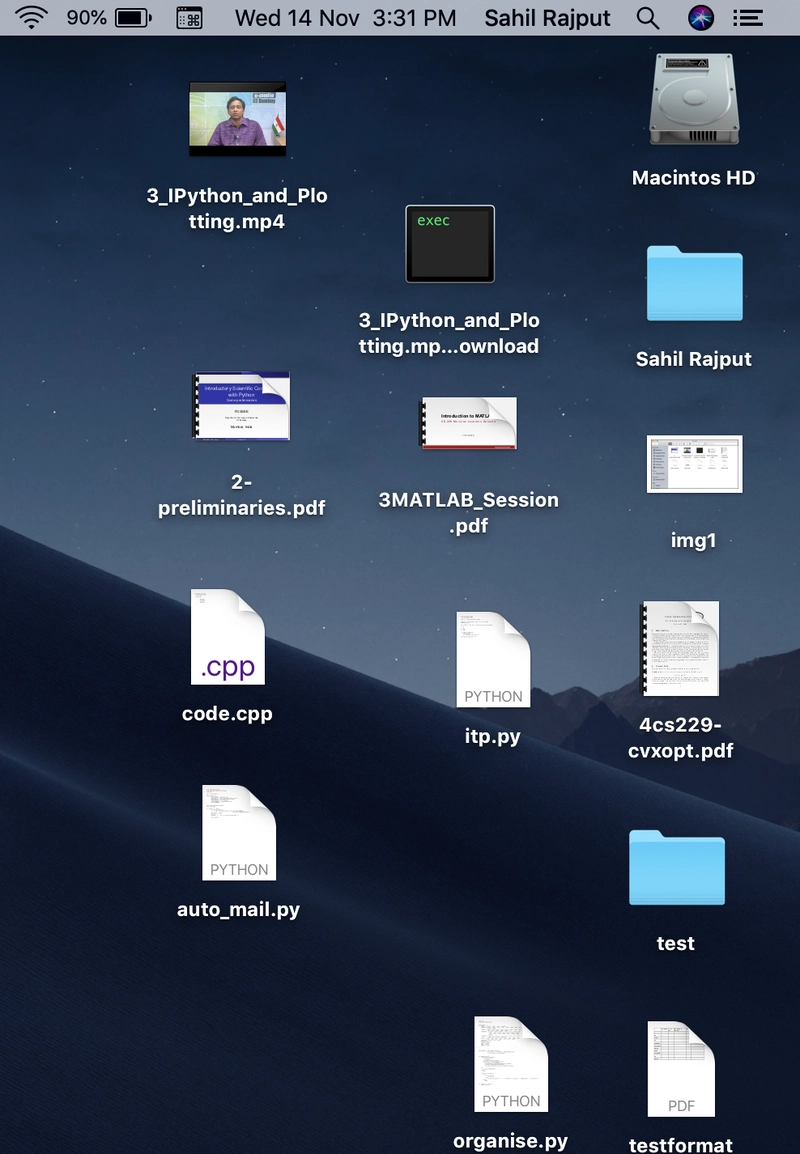Screen dimensions: 800x1154
Task: Click the itp.py file name label
Action: tap(492, 736)
